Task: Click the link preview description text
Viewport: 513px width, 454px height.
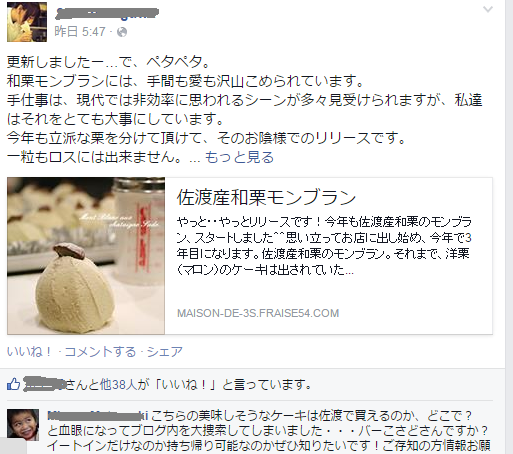Action: tap(324, 245)
